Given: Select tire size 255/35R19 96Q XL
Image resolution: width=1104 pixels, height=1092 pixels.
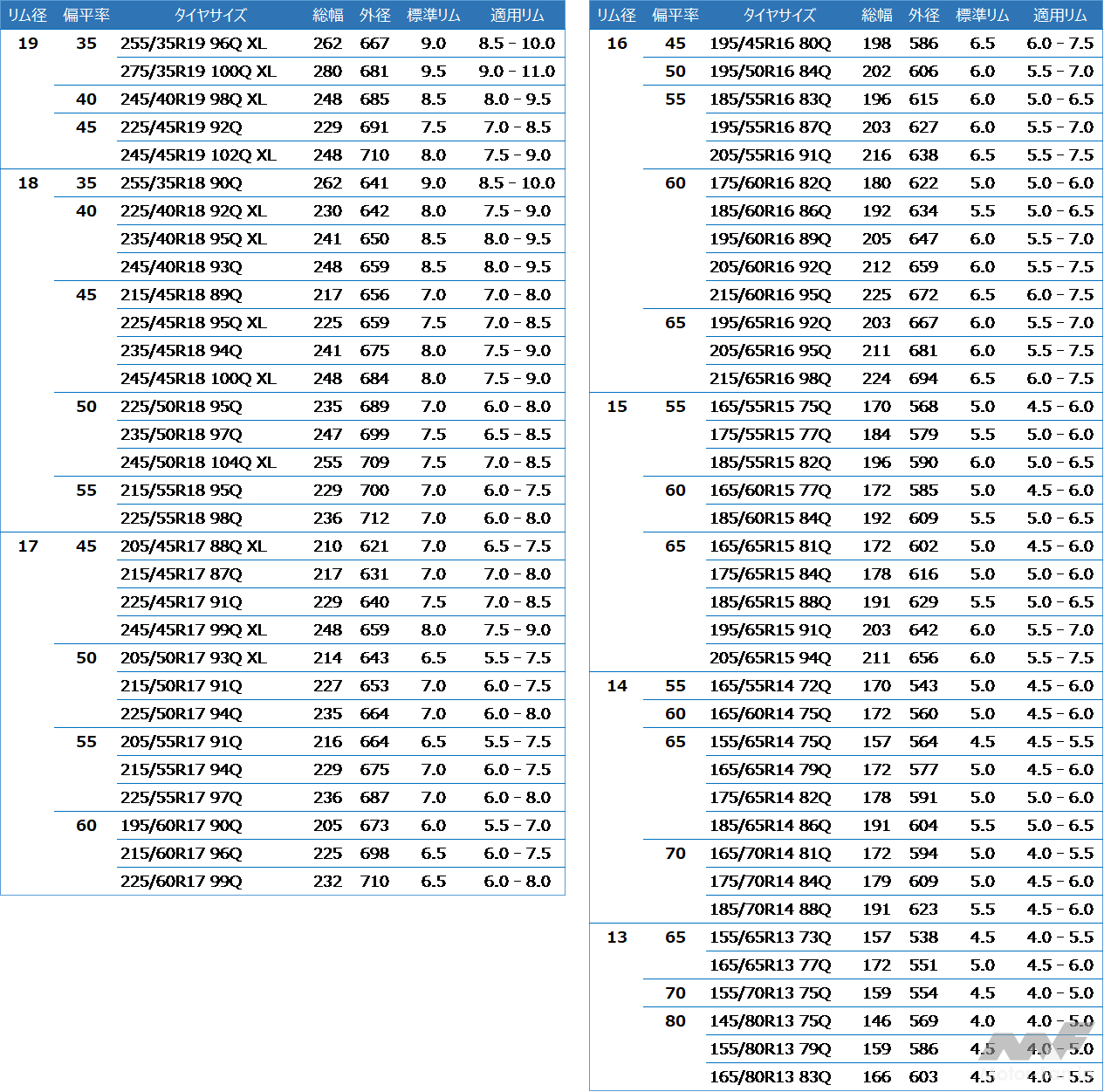Looking at the screenshot, I should [194, 43].
